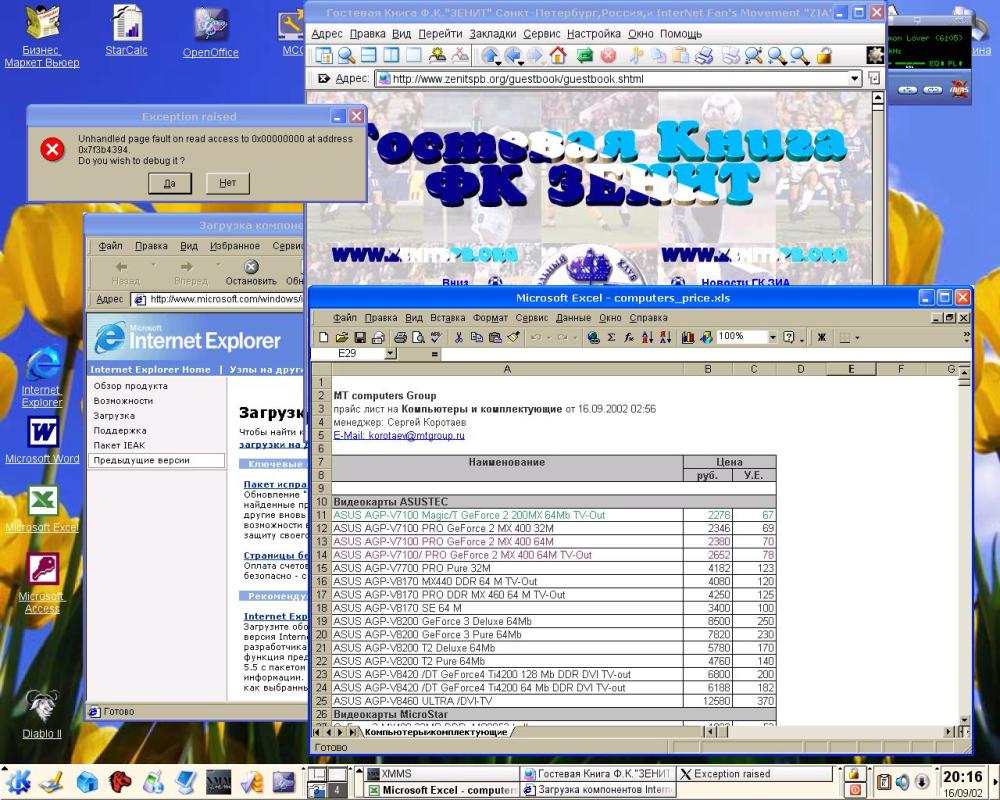Expand more Excel toolbar buttons chevron

pyautogui.click(x=966, y=336)
